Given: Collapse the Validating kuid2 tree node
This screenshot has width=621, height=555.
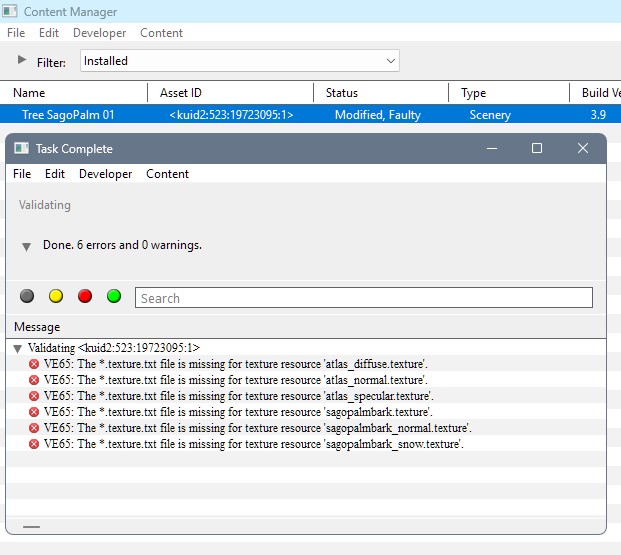Looking at the screenshot, I should (x=17, y=349).
